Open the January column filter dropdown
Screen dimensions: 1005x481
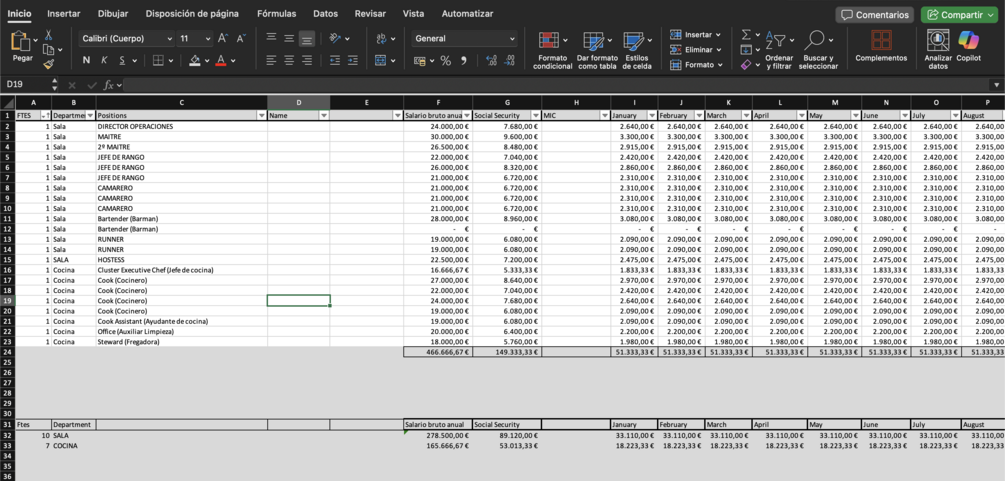coord(652,115)
